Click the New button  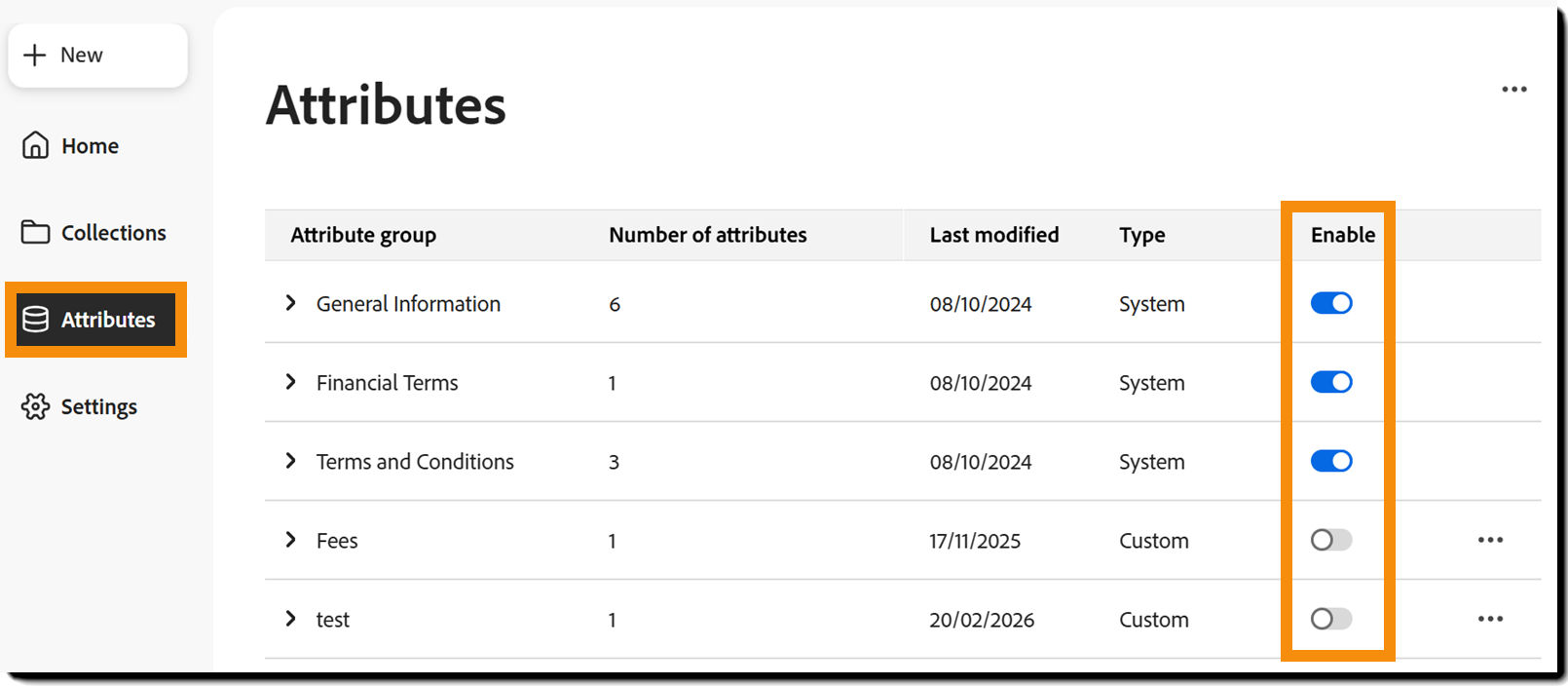click(96, 55)
